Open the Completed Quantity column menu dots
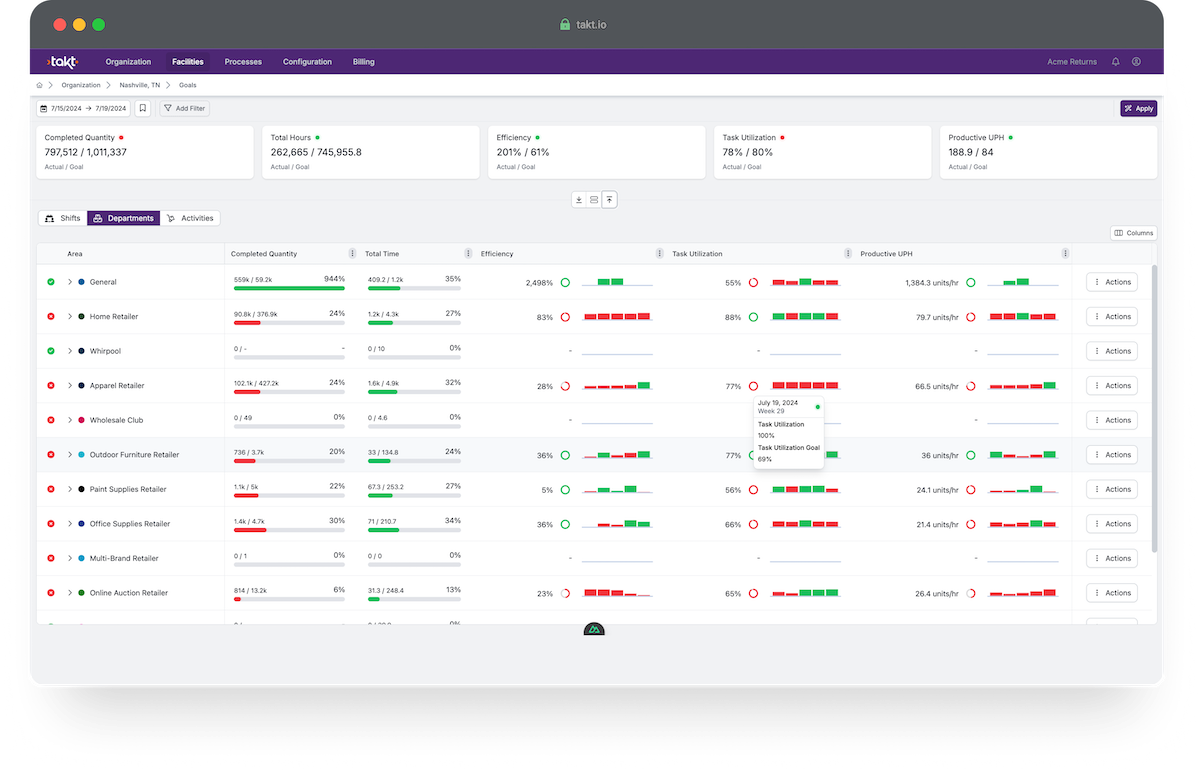1200x771 pixels. tap(352, 254)
